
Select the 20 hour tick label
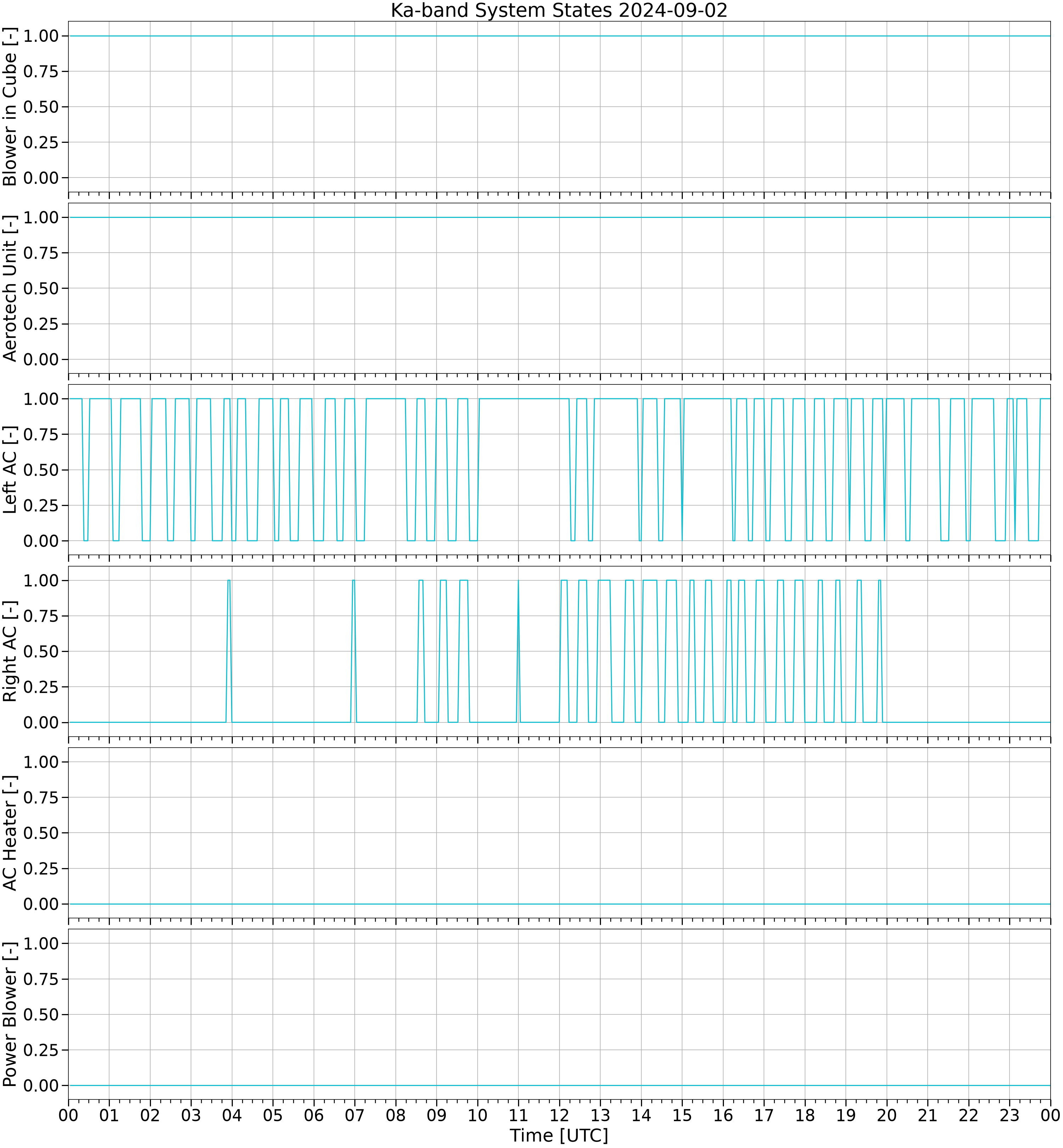pyautogui.click(x=887, y=1115)
